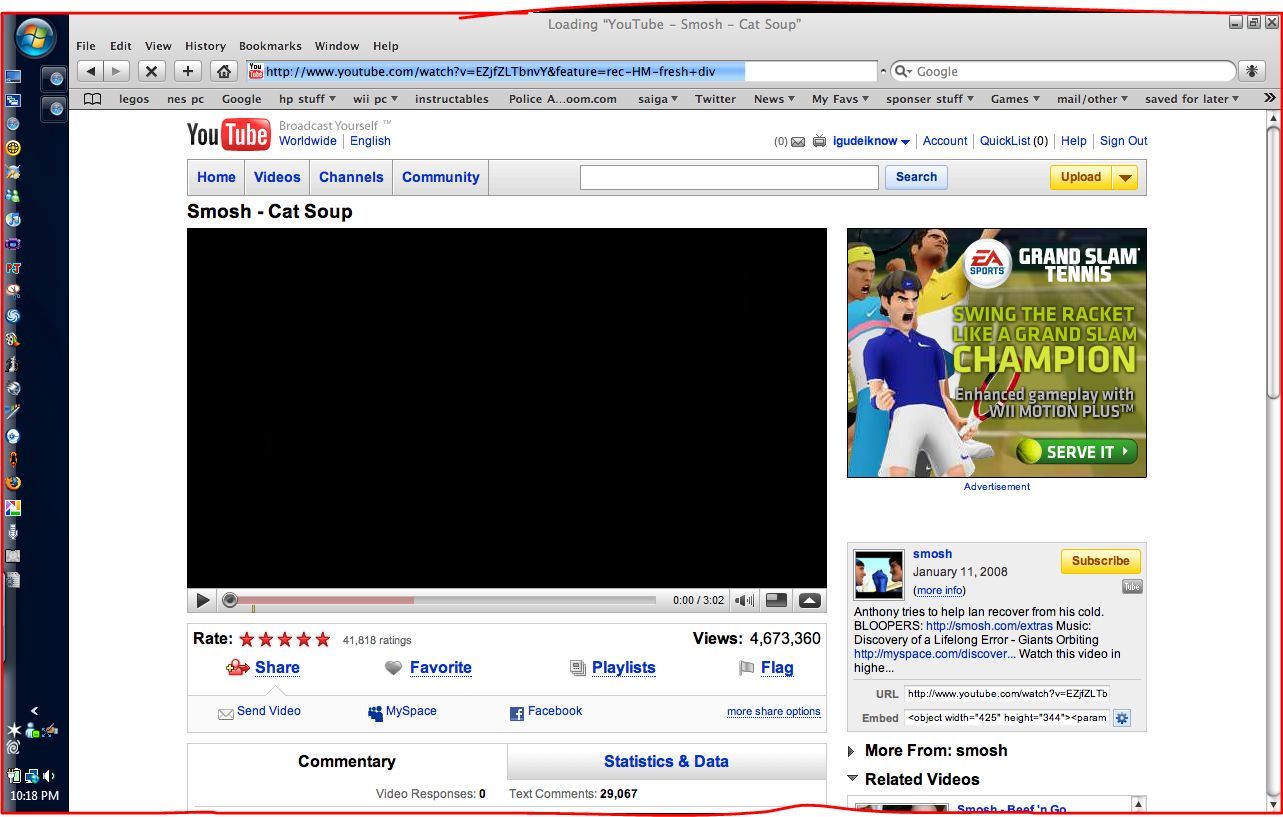Subscribe to the smosh channel
Image resolution: width=1283 pixels, height=817 pixels.
[1099, 561]
